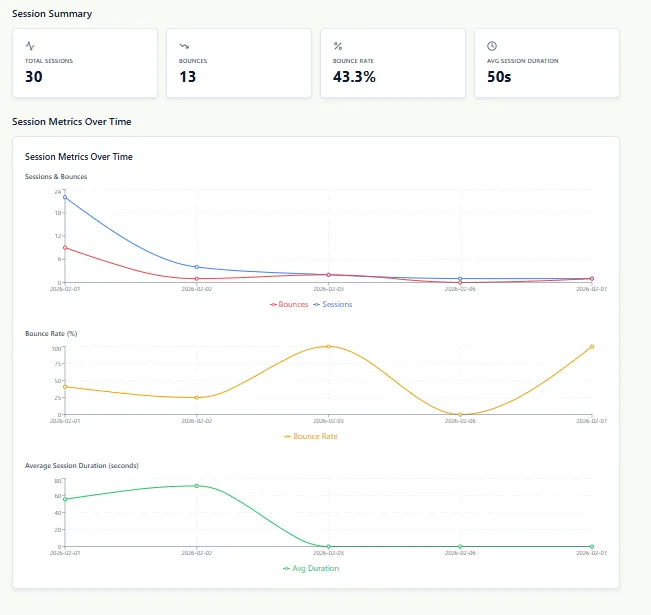
Task: Click the pulse icon in Total Sessions card
Action: pos(30,46)
